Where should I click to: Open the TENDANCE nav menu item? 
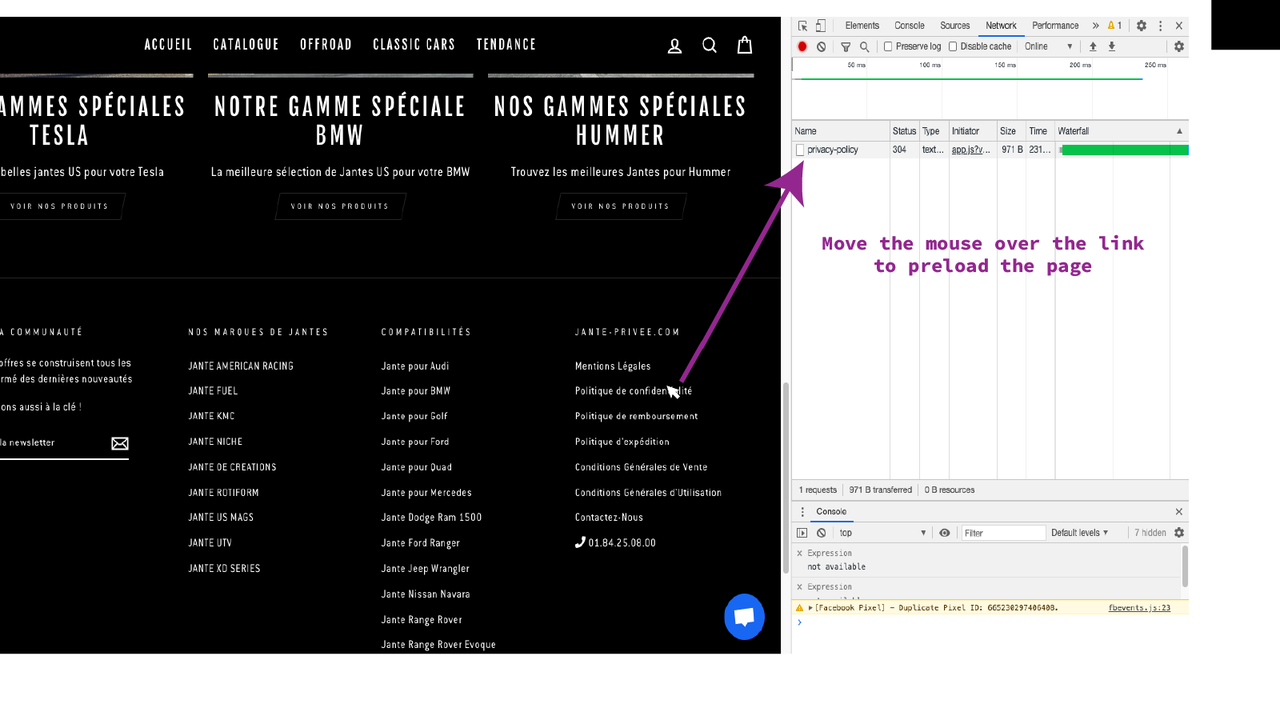pos(506,45)
